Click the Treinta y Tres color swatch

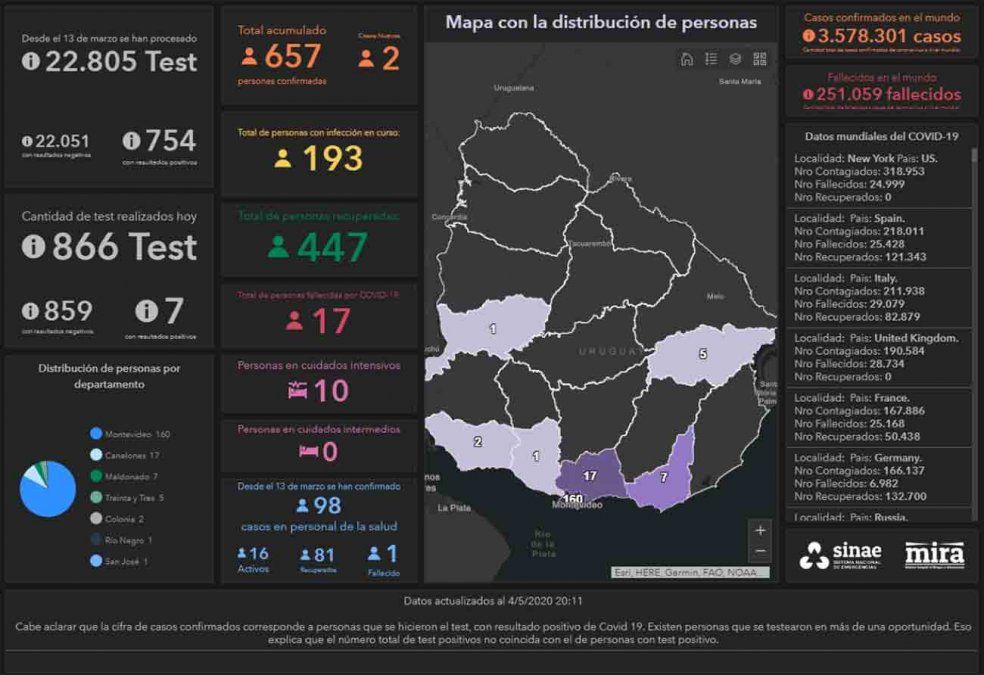point(96,497)
